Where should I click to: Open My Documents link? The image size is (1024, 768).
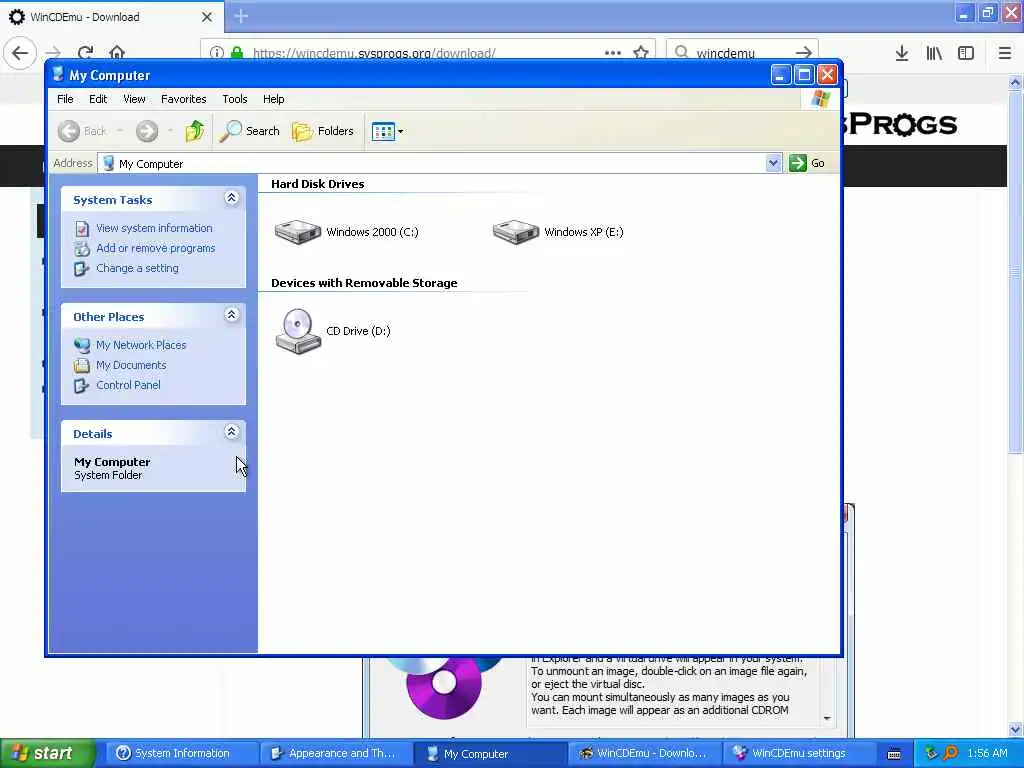point(131,365)
